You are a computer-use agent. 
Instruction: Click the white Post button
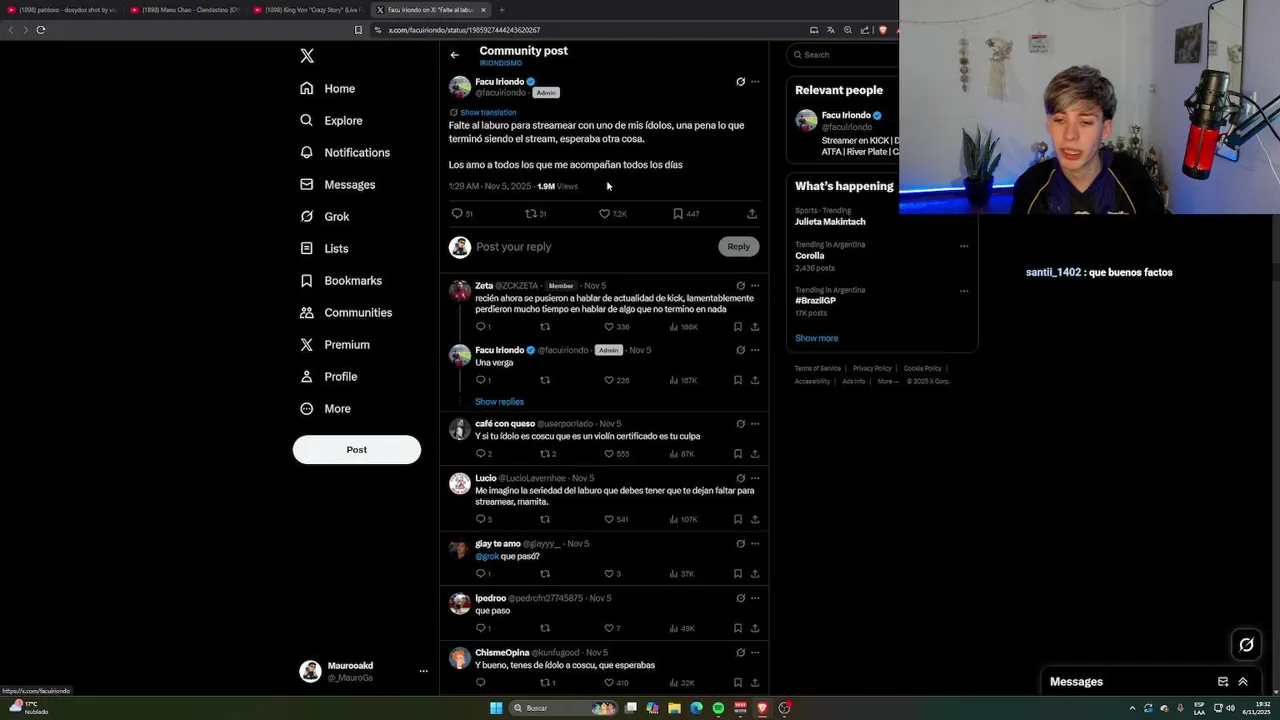pyautogui.click(x=357, y=450)
